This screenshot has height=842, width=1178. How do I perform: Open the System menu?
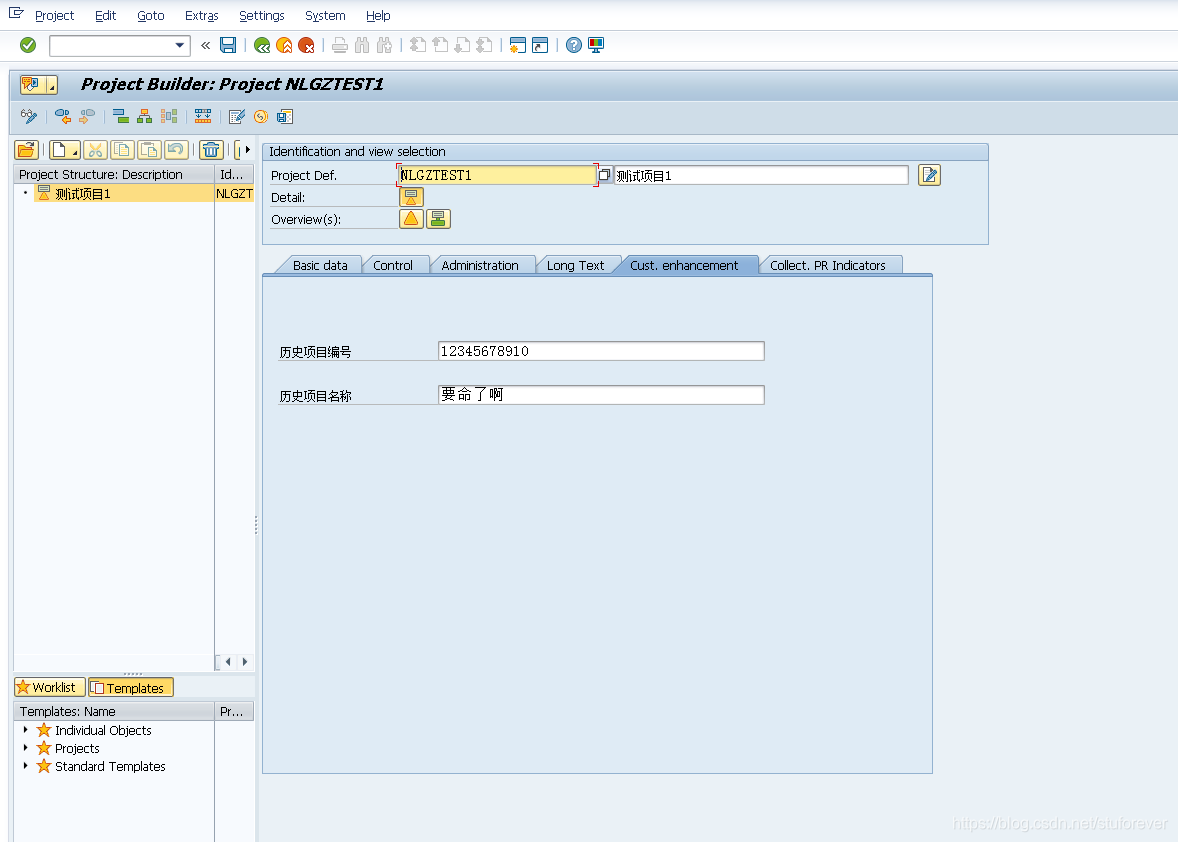pos(325,16)
